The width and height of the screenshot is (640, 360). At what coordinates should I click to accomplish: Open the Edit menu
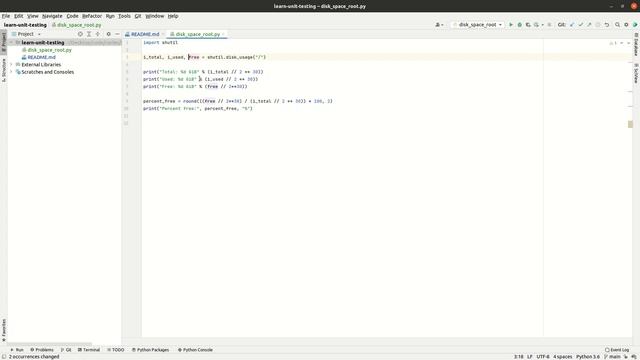point(19,16)
